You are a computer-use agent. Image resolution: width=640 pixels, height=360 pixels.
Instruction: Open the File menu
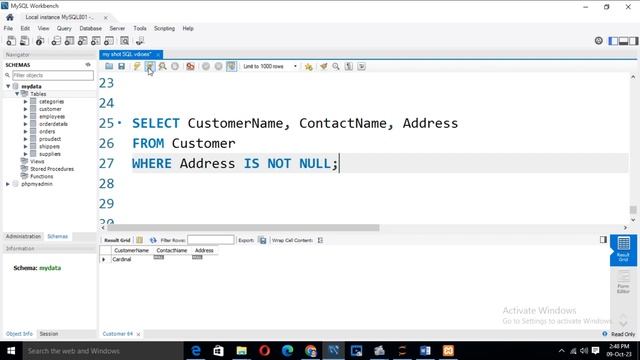(x=8, y=29)
